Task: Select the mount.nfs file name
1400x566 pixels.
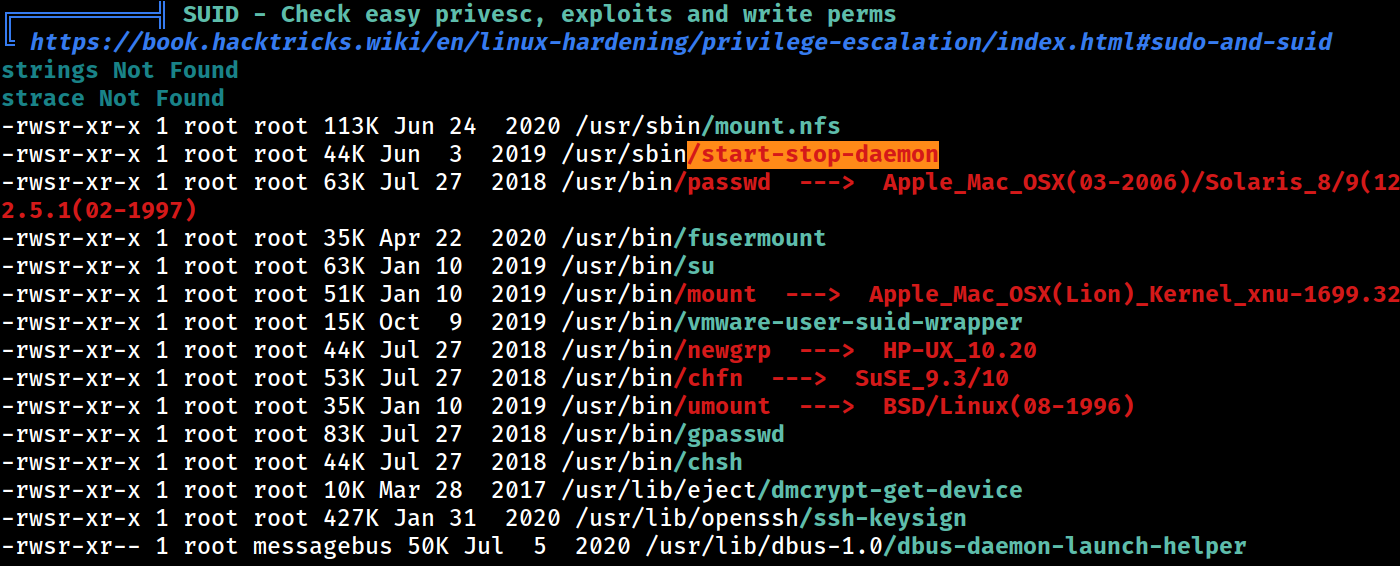Action: pyautogui.click(x=770, y=126)
